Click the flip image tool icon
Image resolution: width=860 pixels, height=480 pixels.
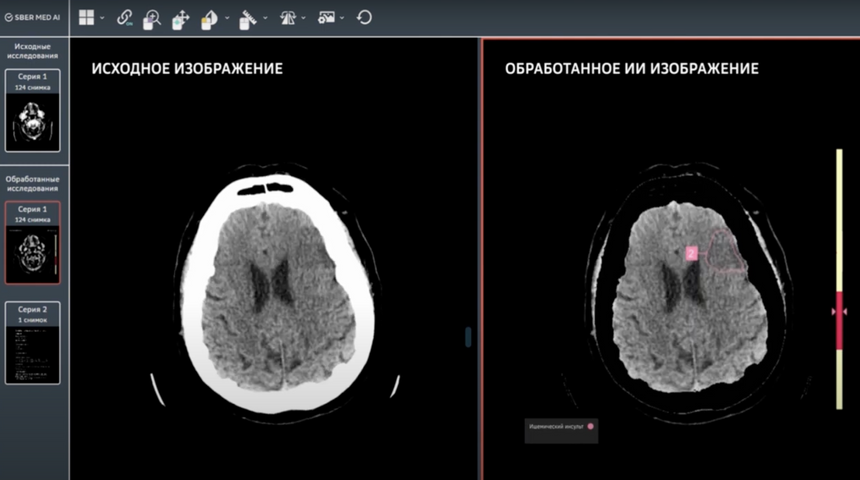(288, 18)
